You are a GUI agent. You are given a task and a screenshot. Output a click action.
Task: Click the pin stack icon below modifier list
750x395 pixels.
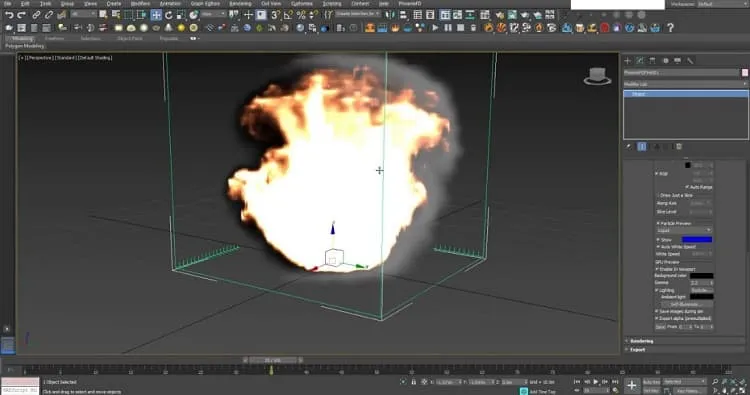[629, 147]
